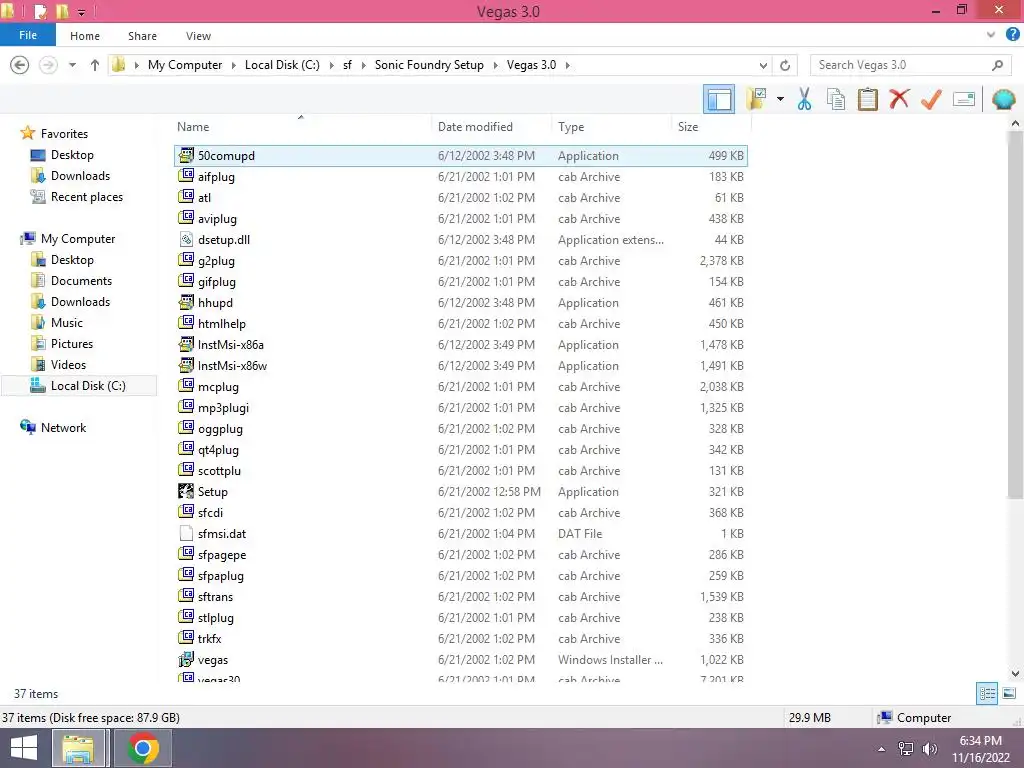Switch to details view icon in status bar
Viewport: 1024px width, 768px height.
987,693
